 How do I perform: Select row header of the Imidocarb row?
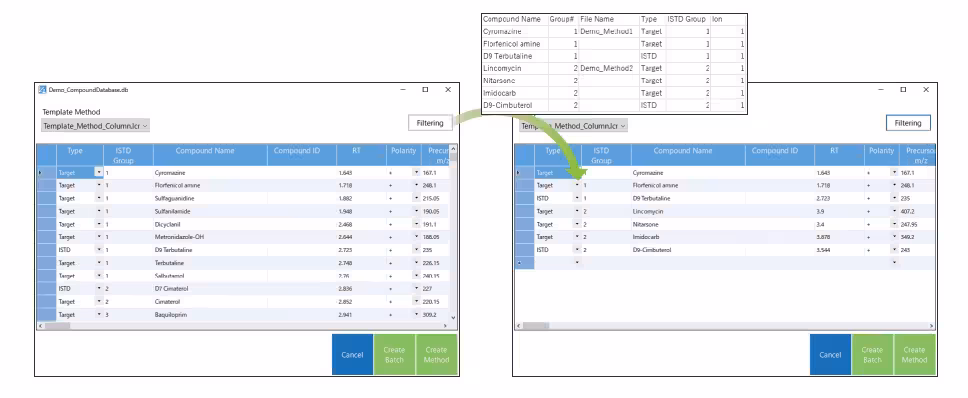tap(525, 237)
